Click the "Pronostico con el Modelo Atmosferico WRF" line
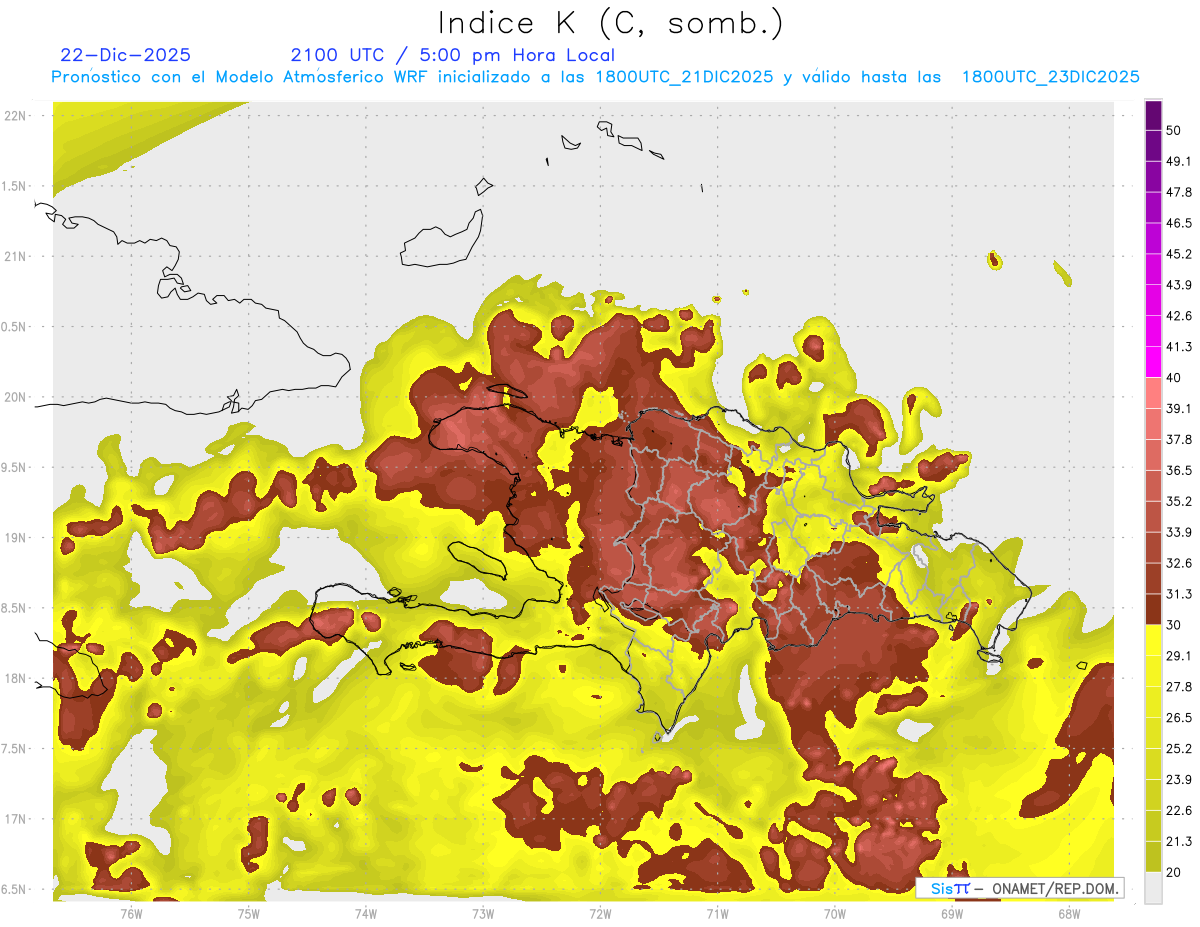The image size is (1200, 927). 596,77
